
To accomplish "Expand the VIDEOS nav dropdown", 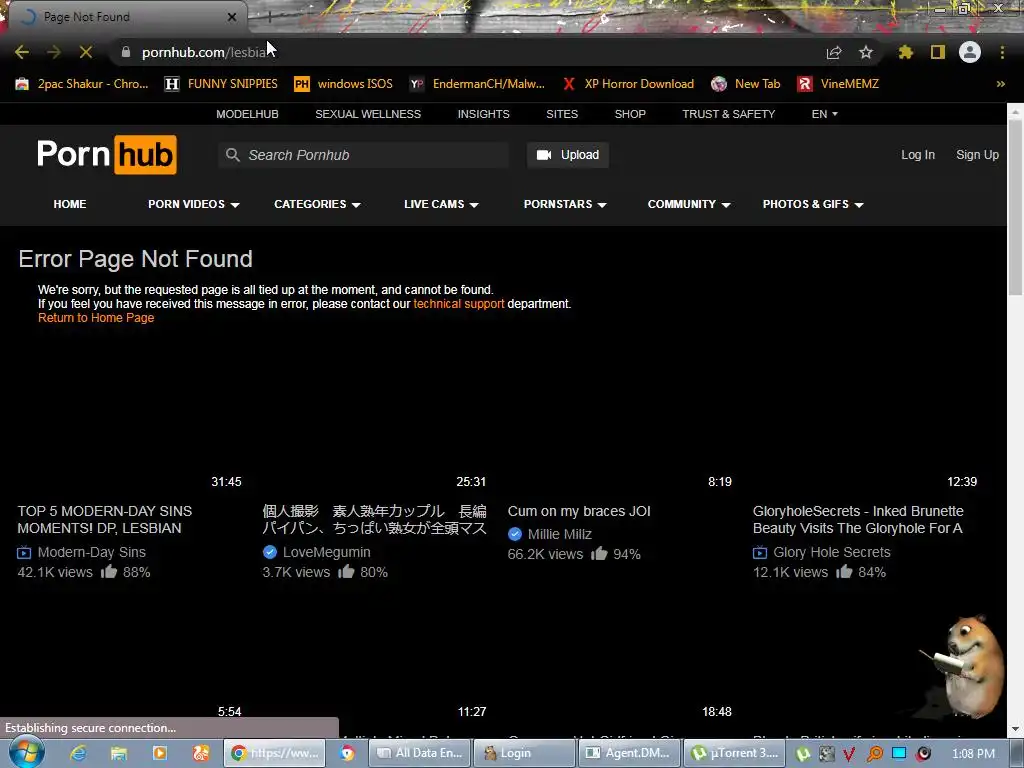I will coord(193,204).
